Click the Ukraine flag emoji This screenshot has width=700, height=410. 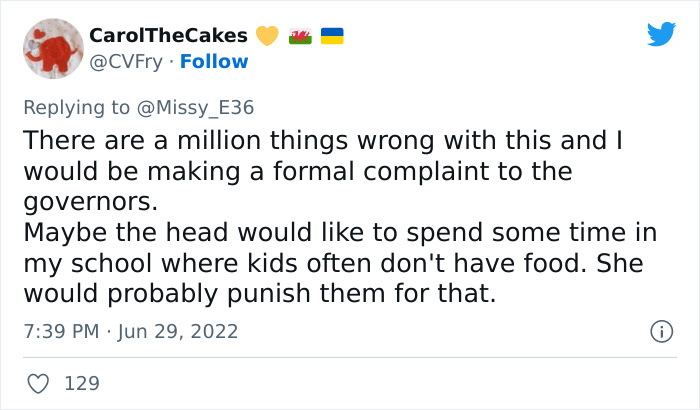point(332,36)
